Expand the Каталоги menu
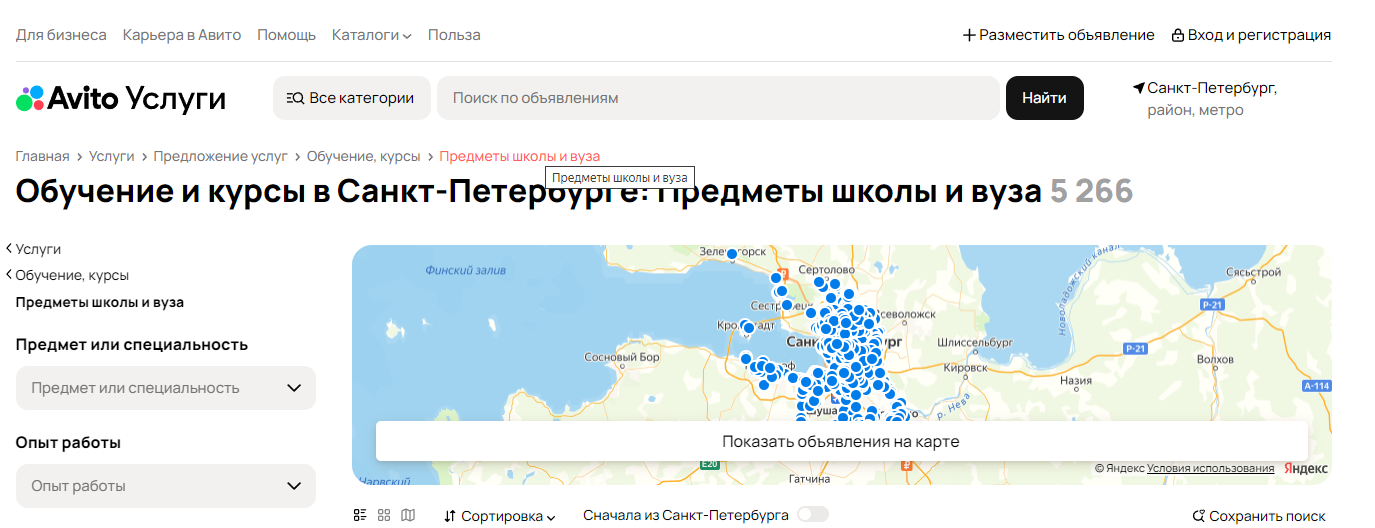The width and height of the screenshot is (1375, 528). click(x=371, y=35)
